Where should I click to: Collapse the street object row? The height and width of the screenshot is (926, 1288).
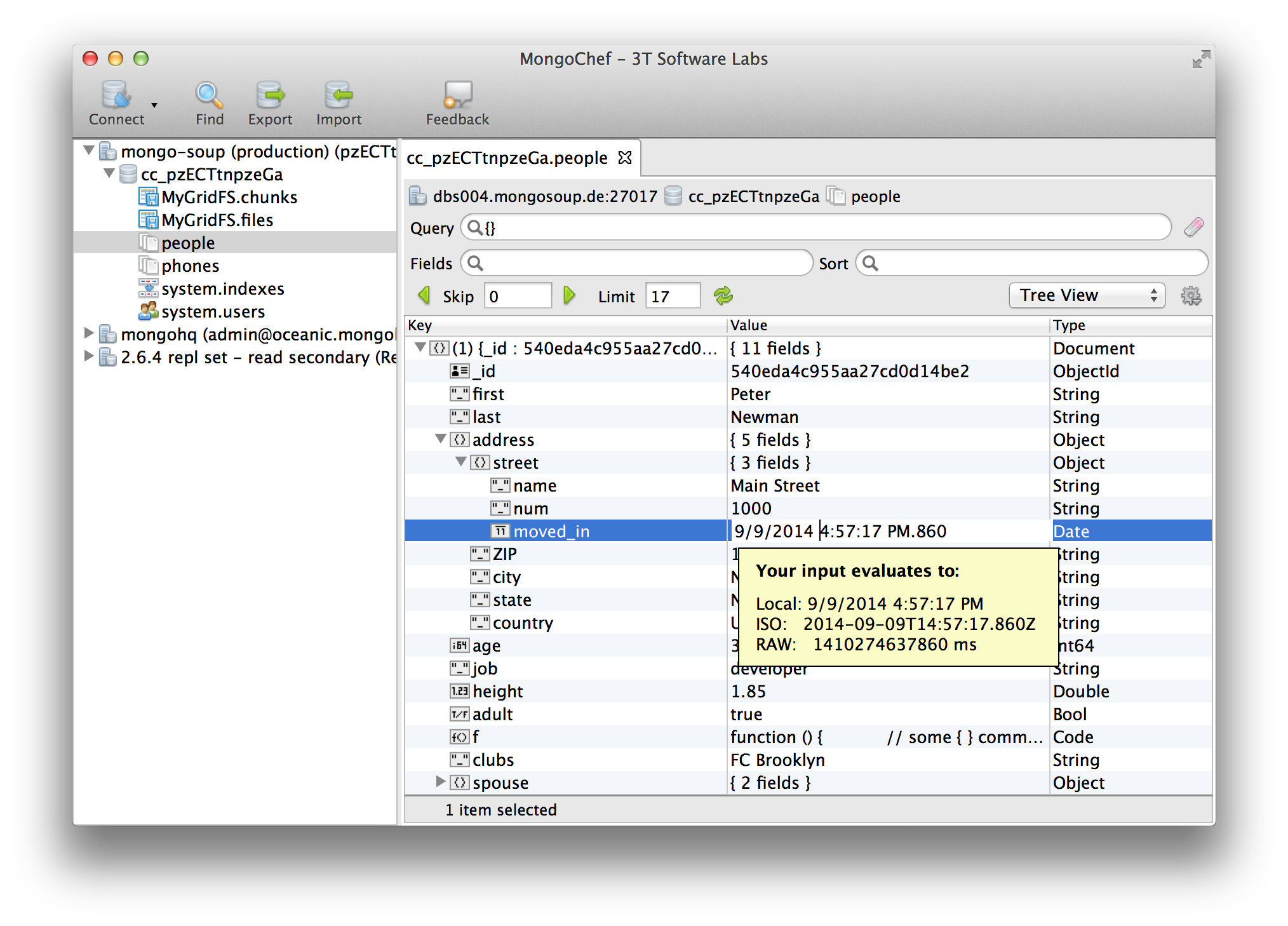click(x=461, y=462)
